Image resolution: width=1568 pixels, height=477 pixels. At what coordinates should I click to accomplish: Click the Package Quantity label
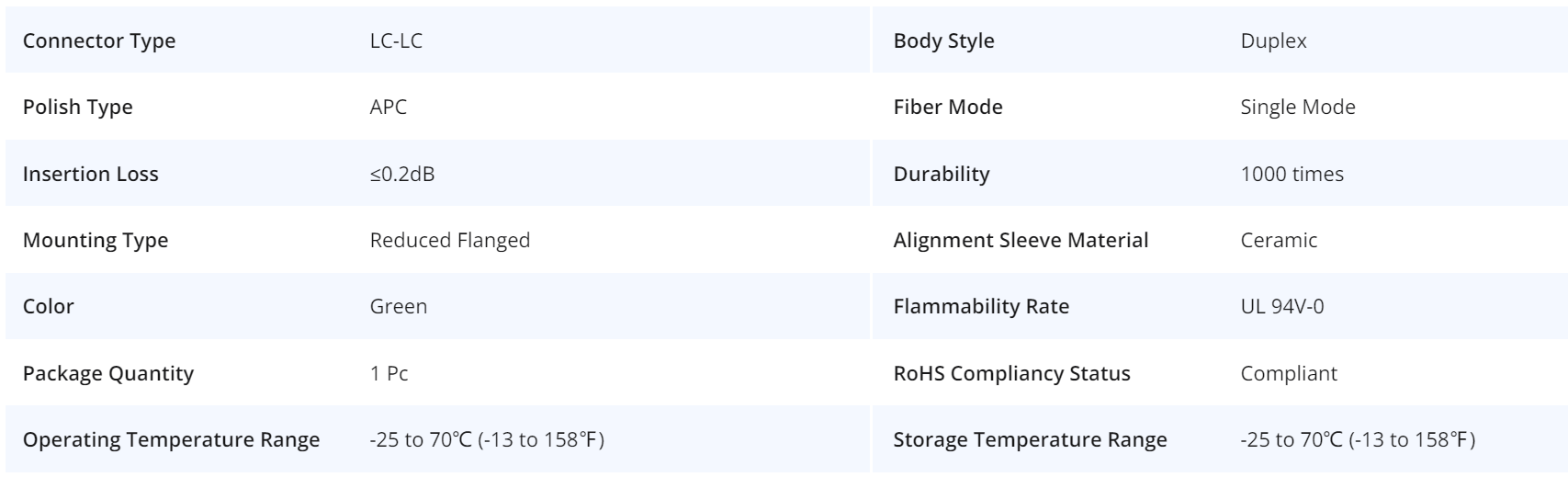click(x=108, y=373)
